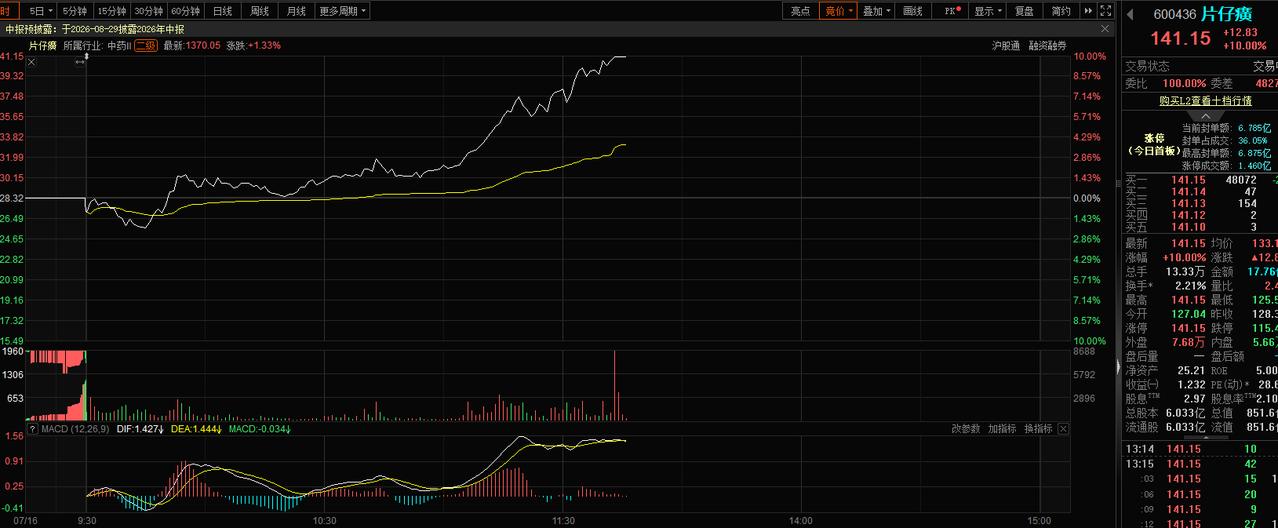This screenshot has height=528, width=1278.
Task: Click the 总手 13.33万 value
Action: [x=1187, y=271]
